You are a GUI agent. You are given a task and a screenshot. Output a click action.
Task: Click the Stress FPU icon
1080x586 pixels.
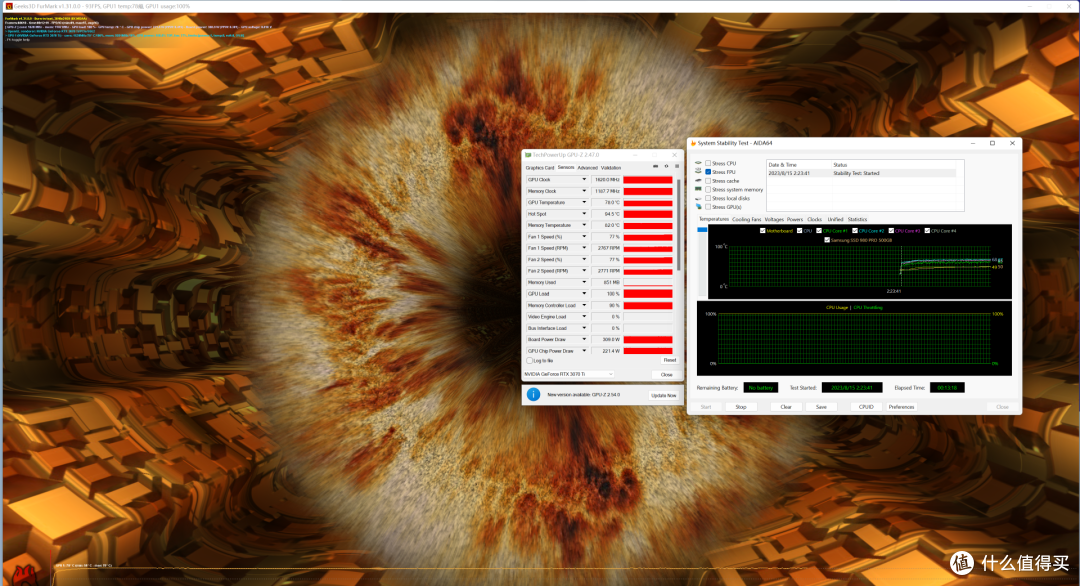698,172
